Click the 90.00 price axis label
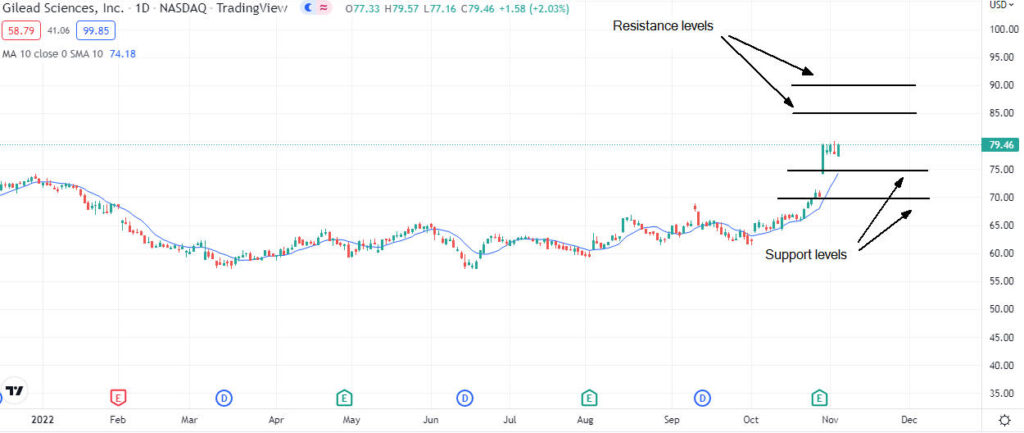The height and width of the screenshot is (433, 1024). click(x=1003, y=85)
